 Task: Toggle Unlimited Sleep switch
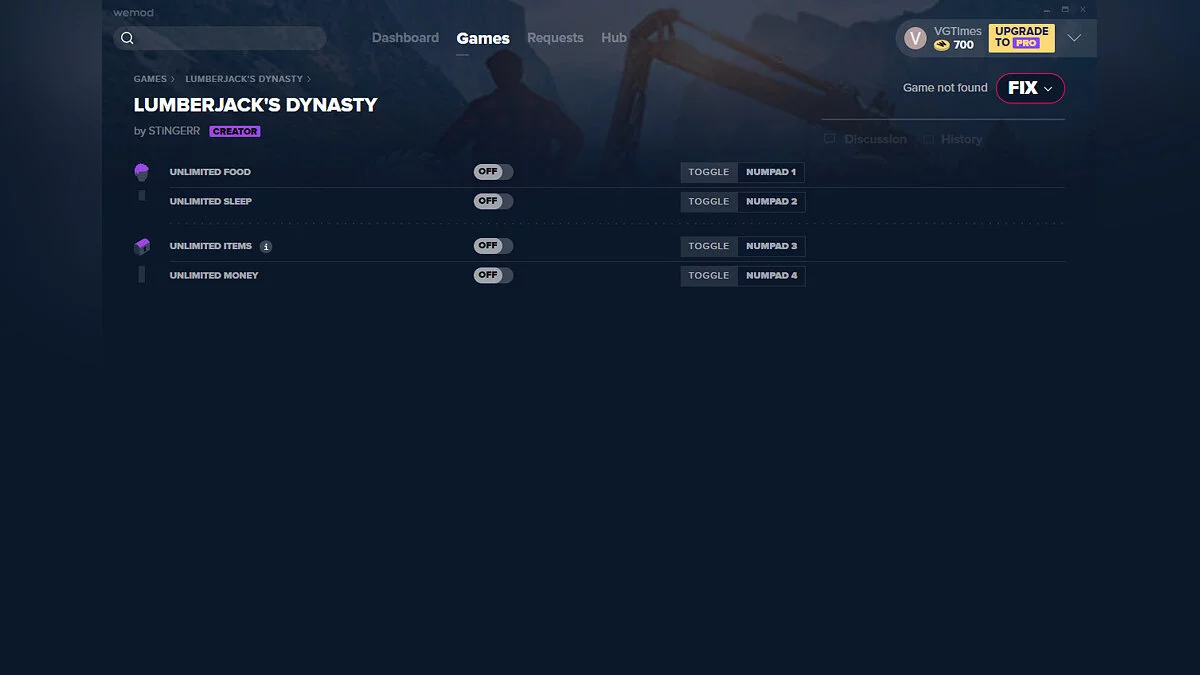click(x=493, y=201)
